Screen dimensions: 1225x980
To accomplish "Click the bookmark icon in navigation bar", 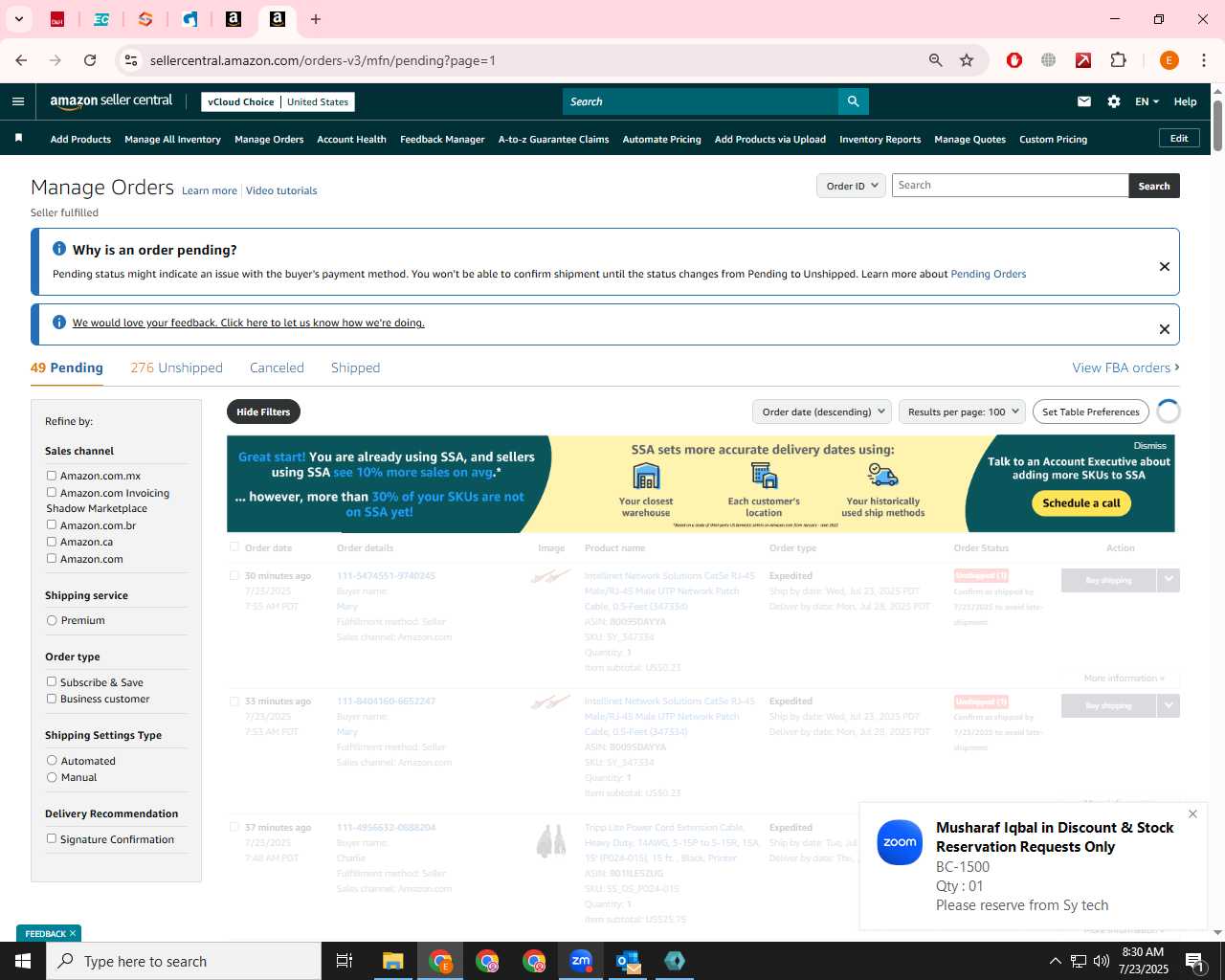I will click(x=18, y=139).
